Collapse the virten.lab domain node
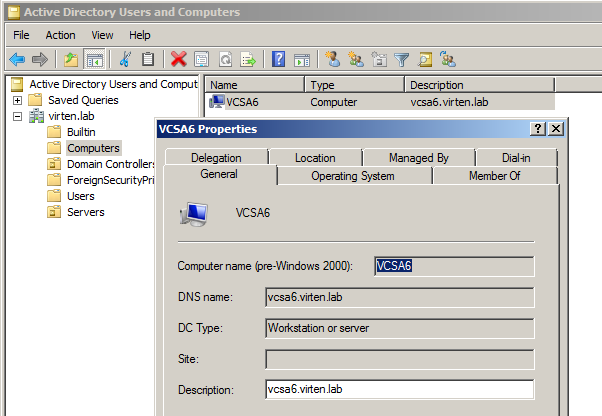This screenshot has height=416, width=602. click(17, 116)
